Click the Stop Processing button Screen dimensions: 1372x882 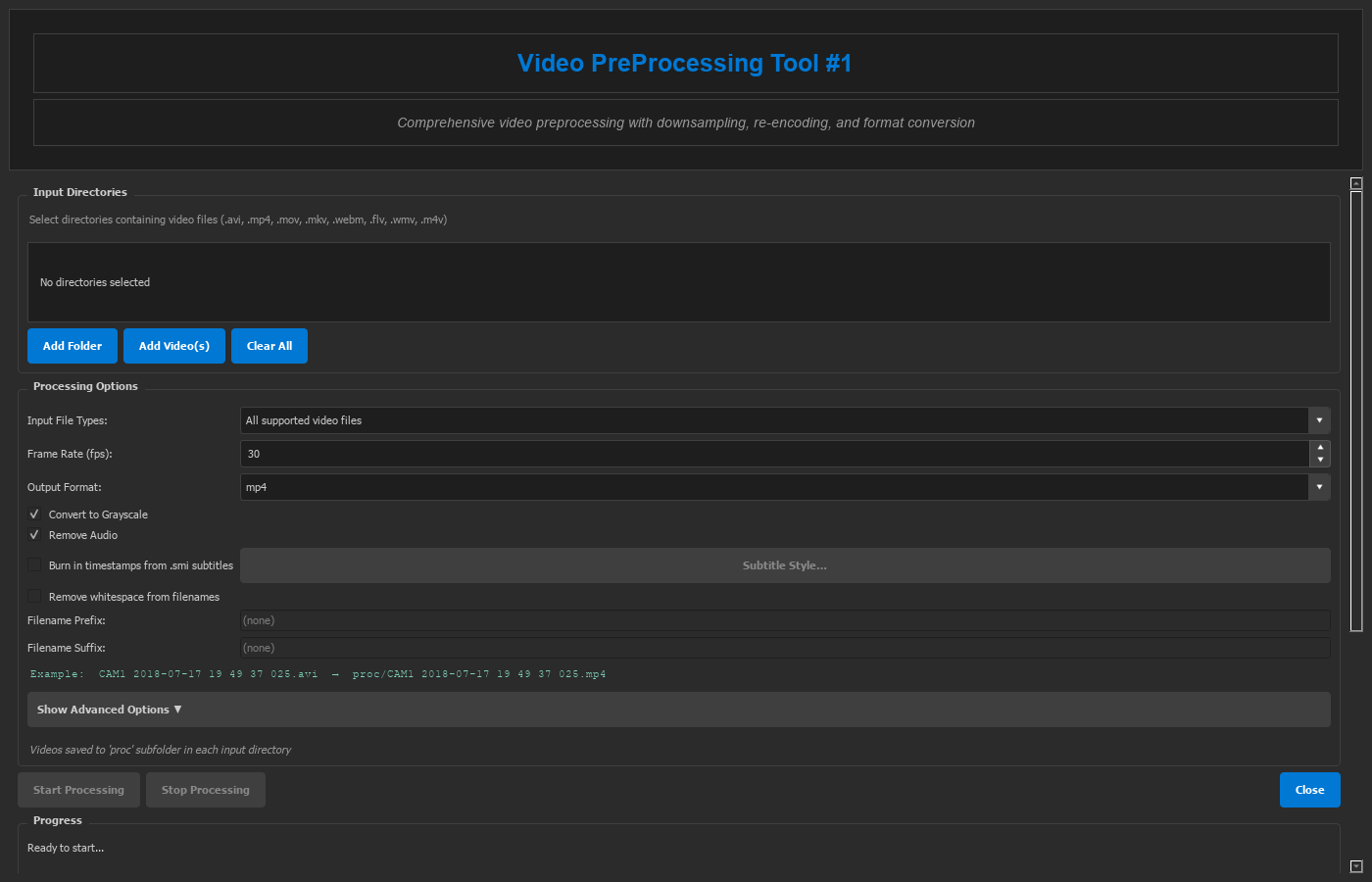tap(206, 790)
